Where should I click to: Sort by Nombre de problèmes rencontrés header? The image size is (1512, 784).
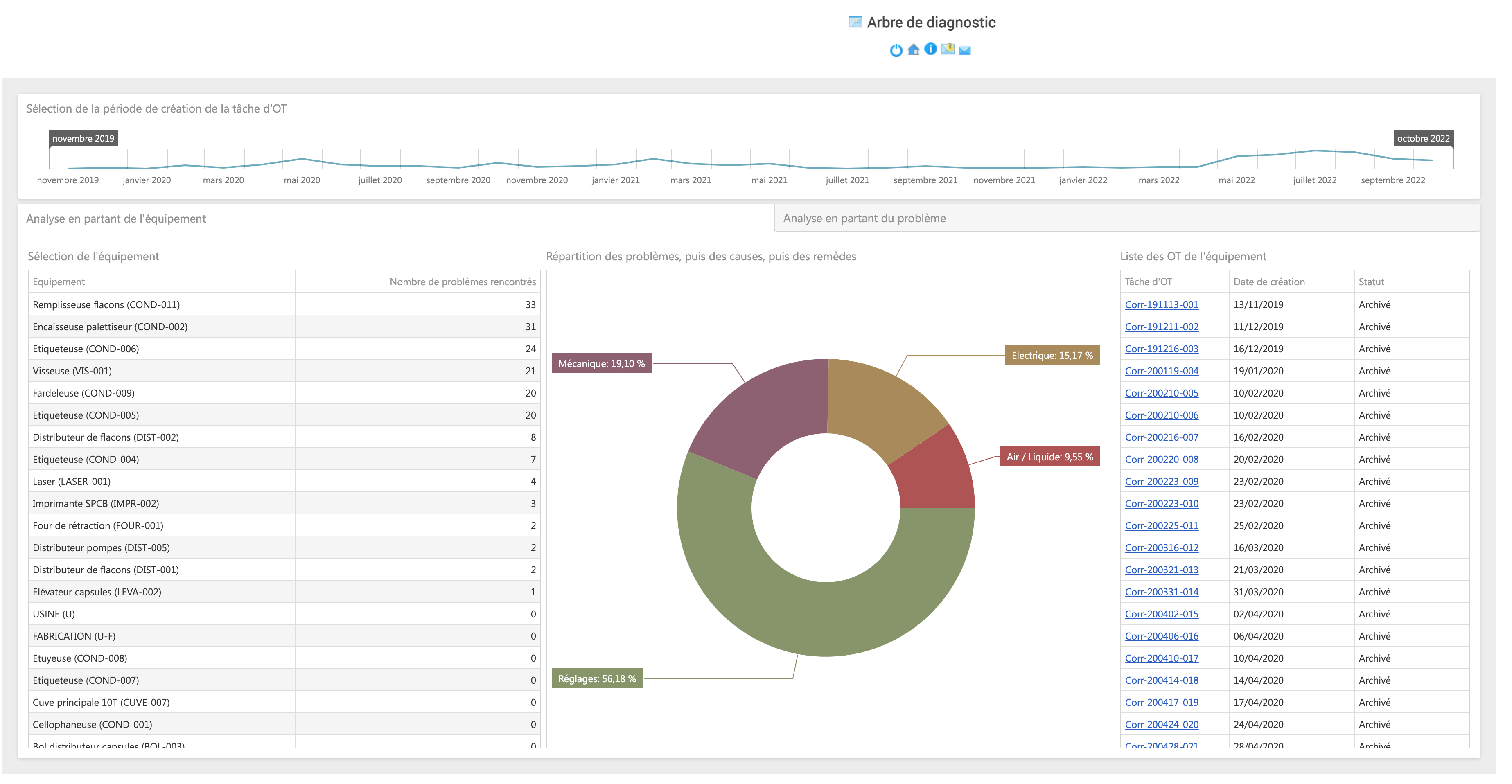click(x=418, y=282)
